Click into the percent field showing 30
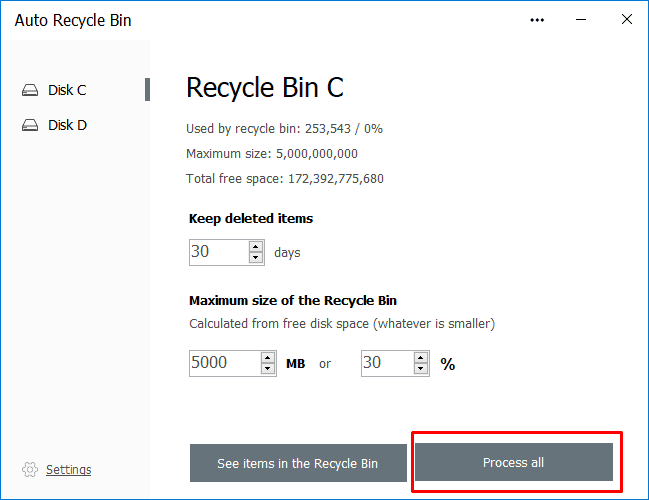 386,363
